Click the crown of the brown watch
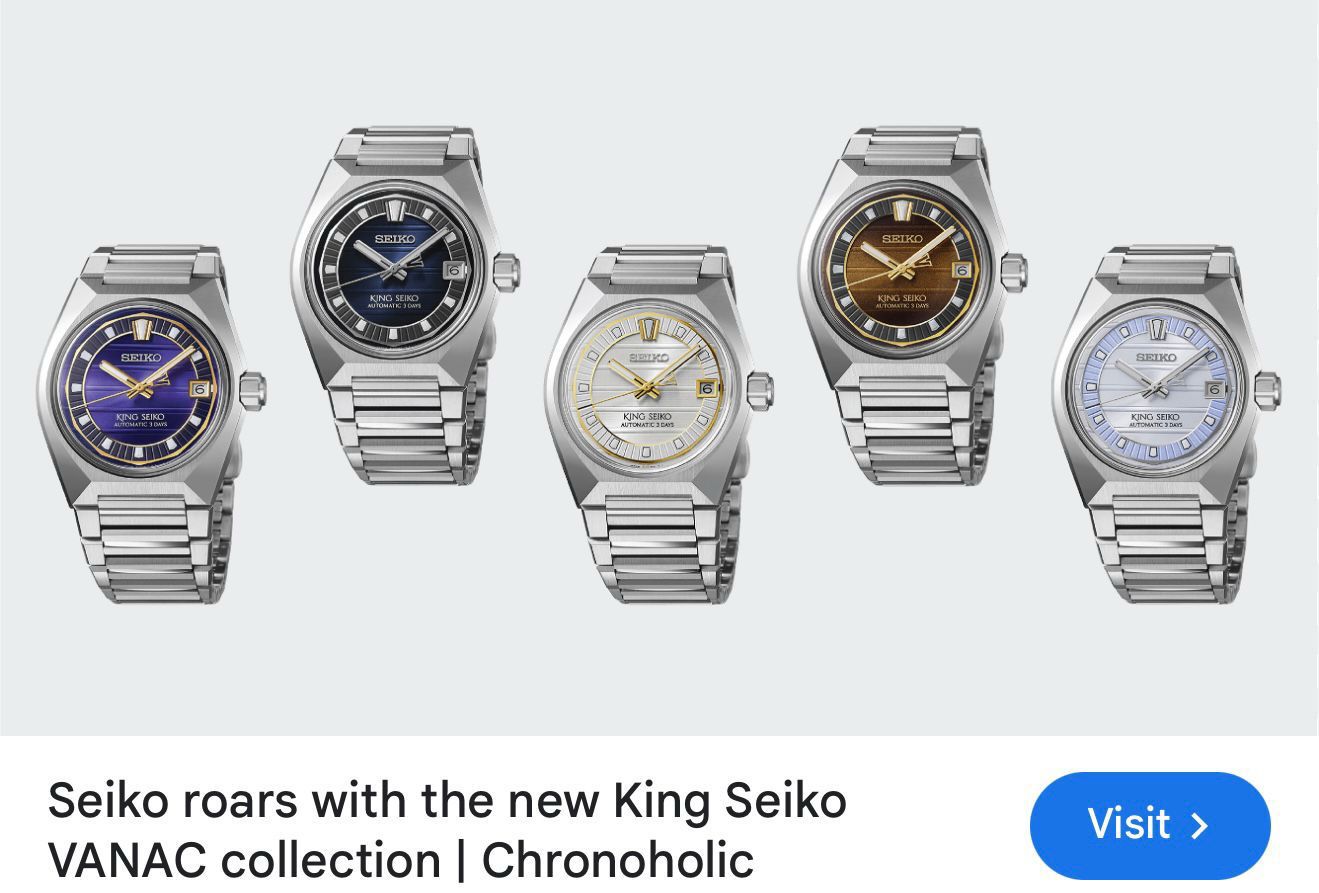1319x893 pixels. coord(1014,271)
